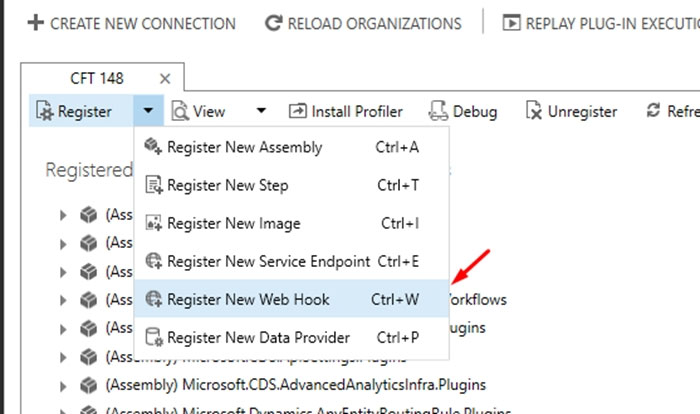Screen dimensions: 700x414
Task: Choose Register New Image entry
Action: pyautogui.click(x=291, y=223)
